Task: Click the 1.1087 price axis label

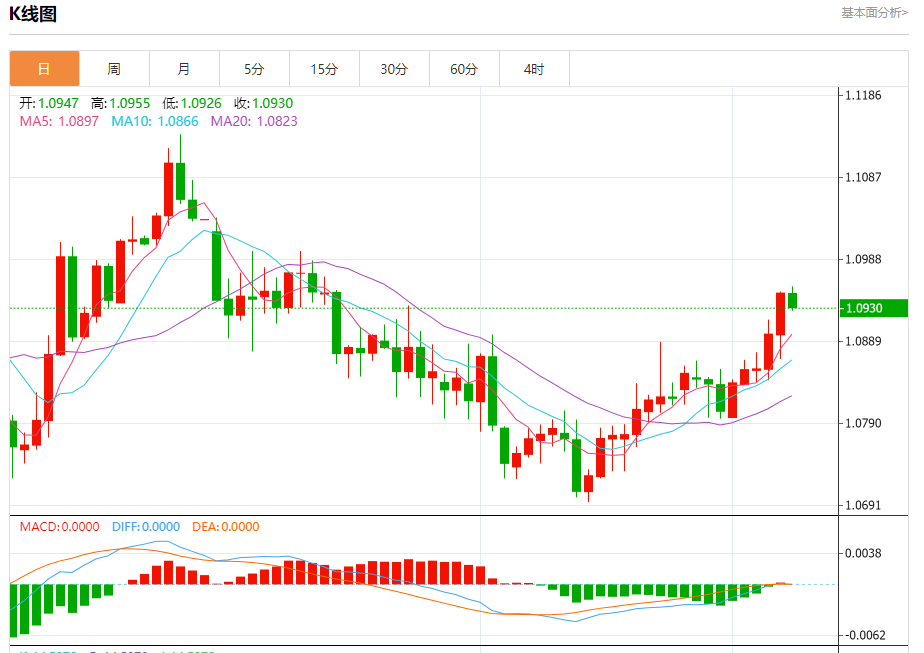Action: [x=863, y=177]
